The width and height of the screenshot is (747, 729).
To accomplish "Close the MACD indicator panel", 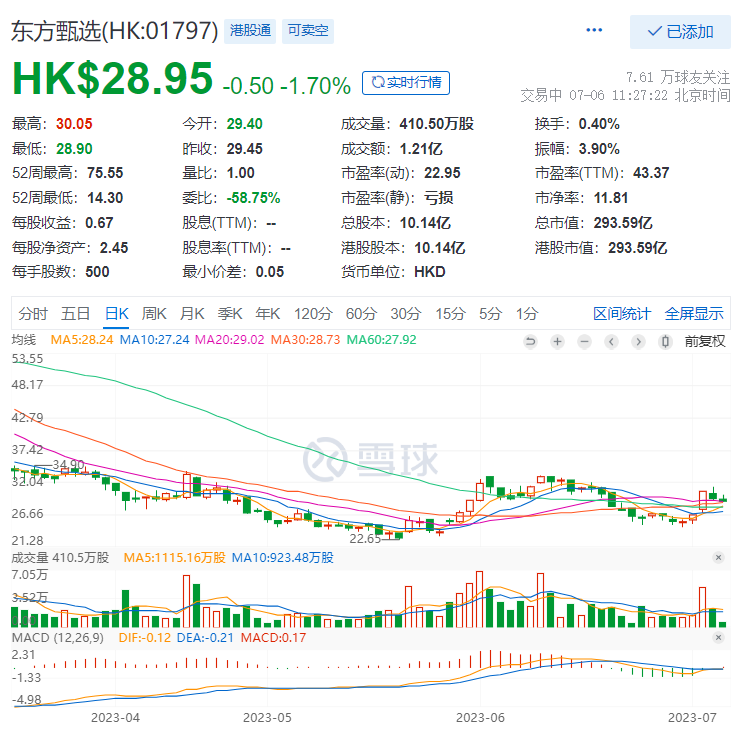I will tap(718, 638).
